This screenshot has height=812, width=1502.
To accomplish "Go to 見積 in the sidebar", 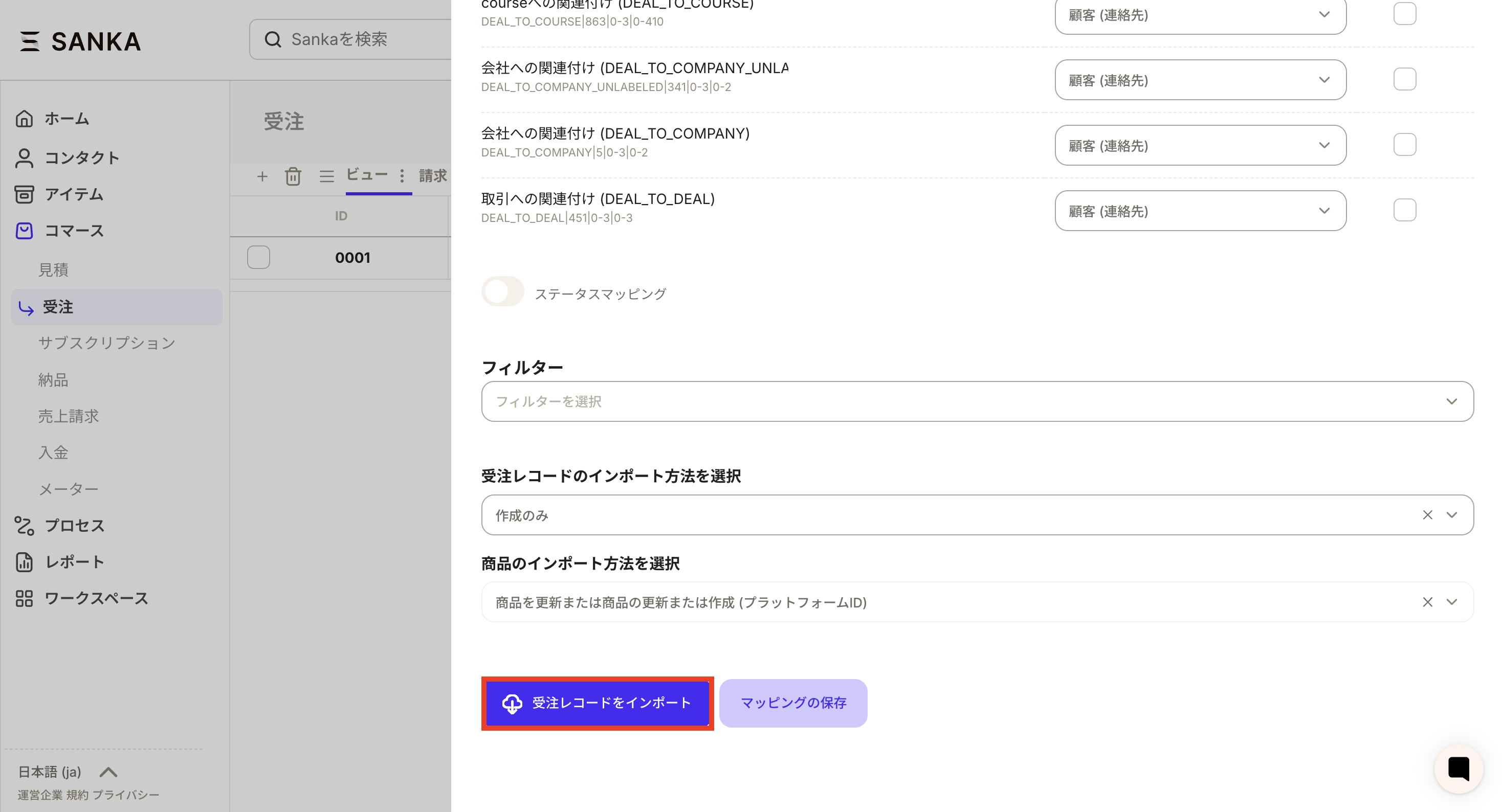I will pos(54,270).
